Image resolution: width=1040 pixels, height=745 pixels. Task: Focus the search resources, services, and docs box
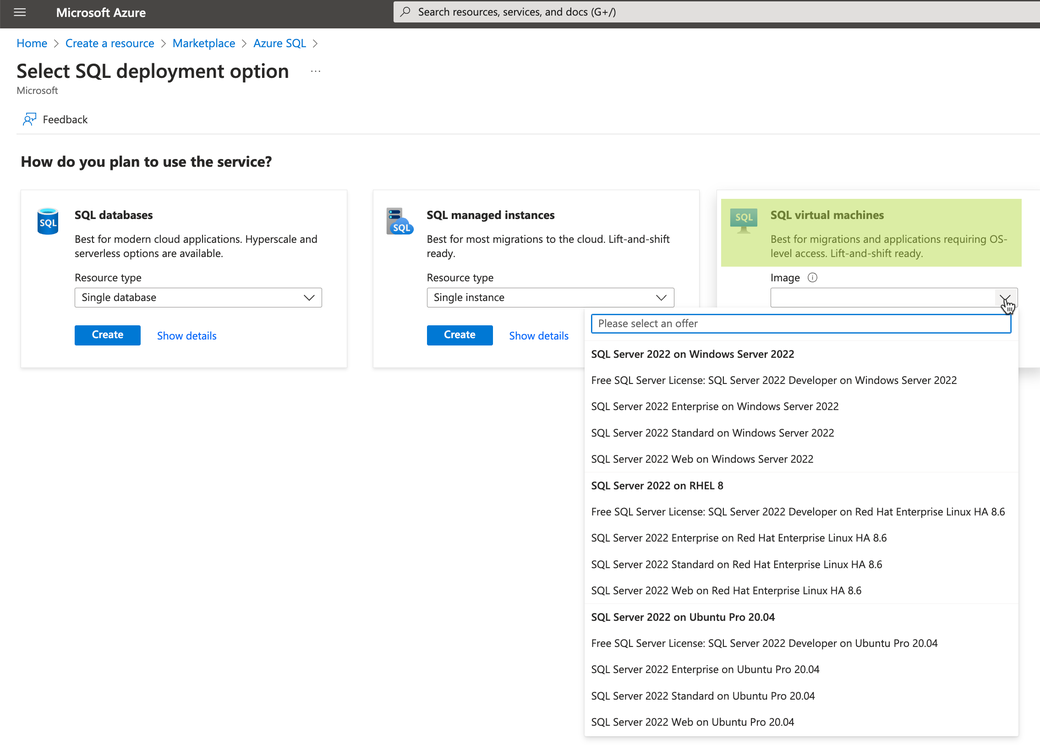(x=716, y=12)
